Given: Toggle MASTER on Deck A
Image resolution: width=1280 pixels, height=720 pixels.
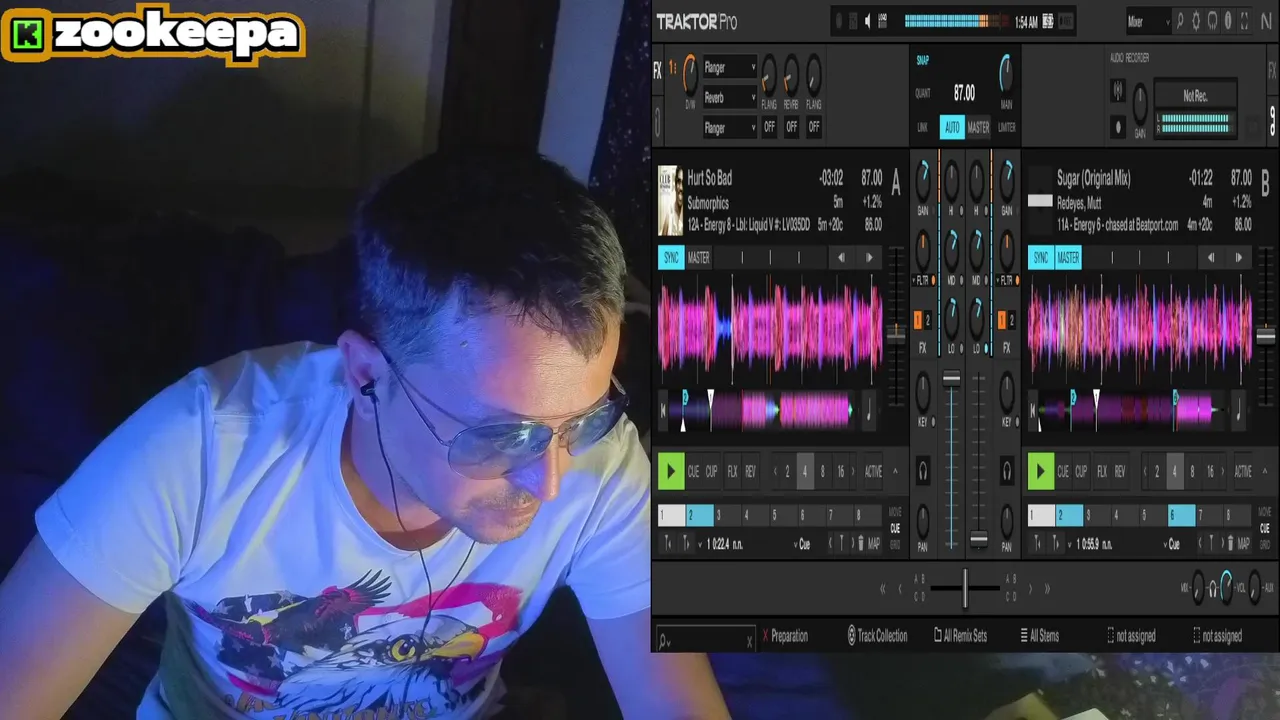Looking at the screenshot, I should coord(698,258).
